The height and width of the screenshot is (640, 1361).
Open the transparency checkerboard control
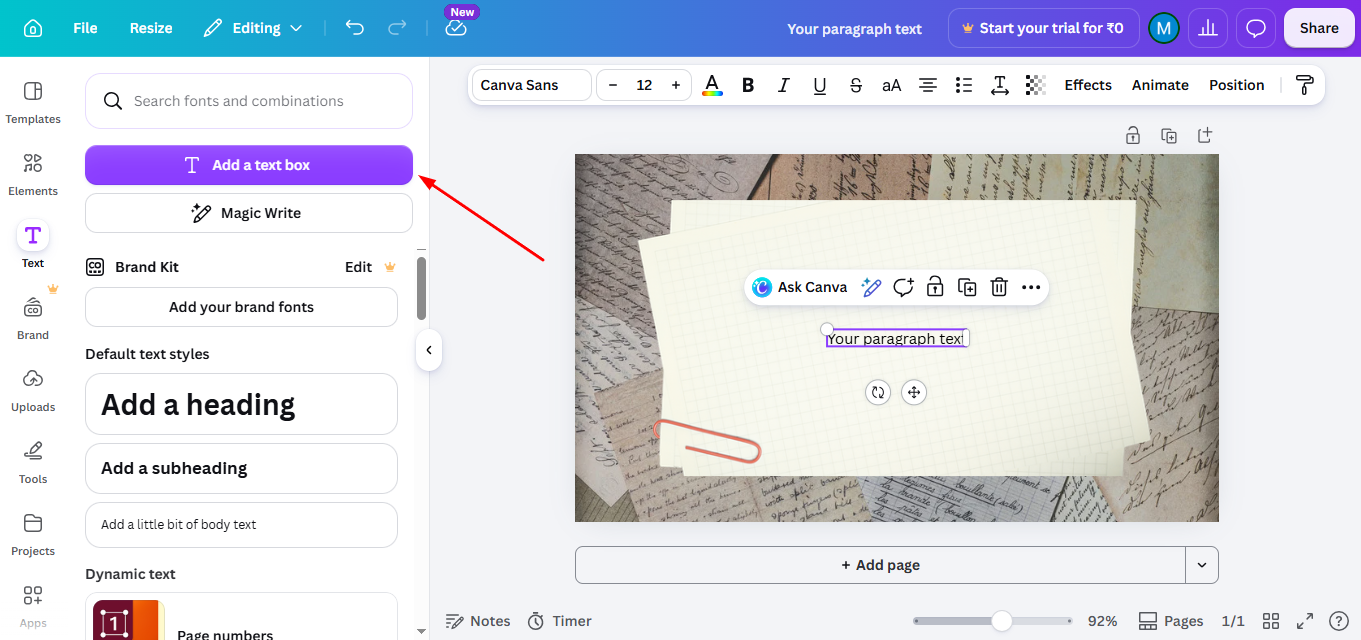tap(1036, 85)
